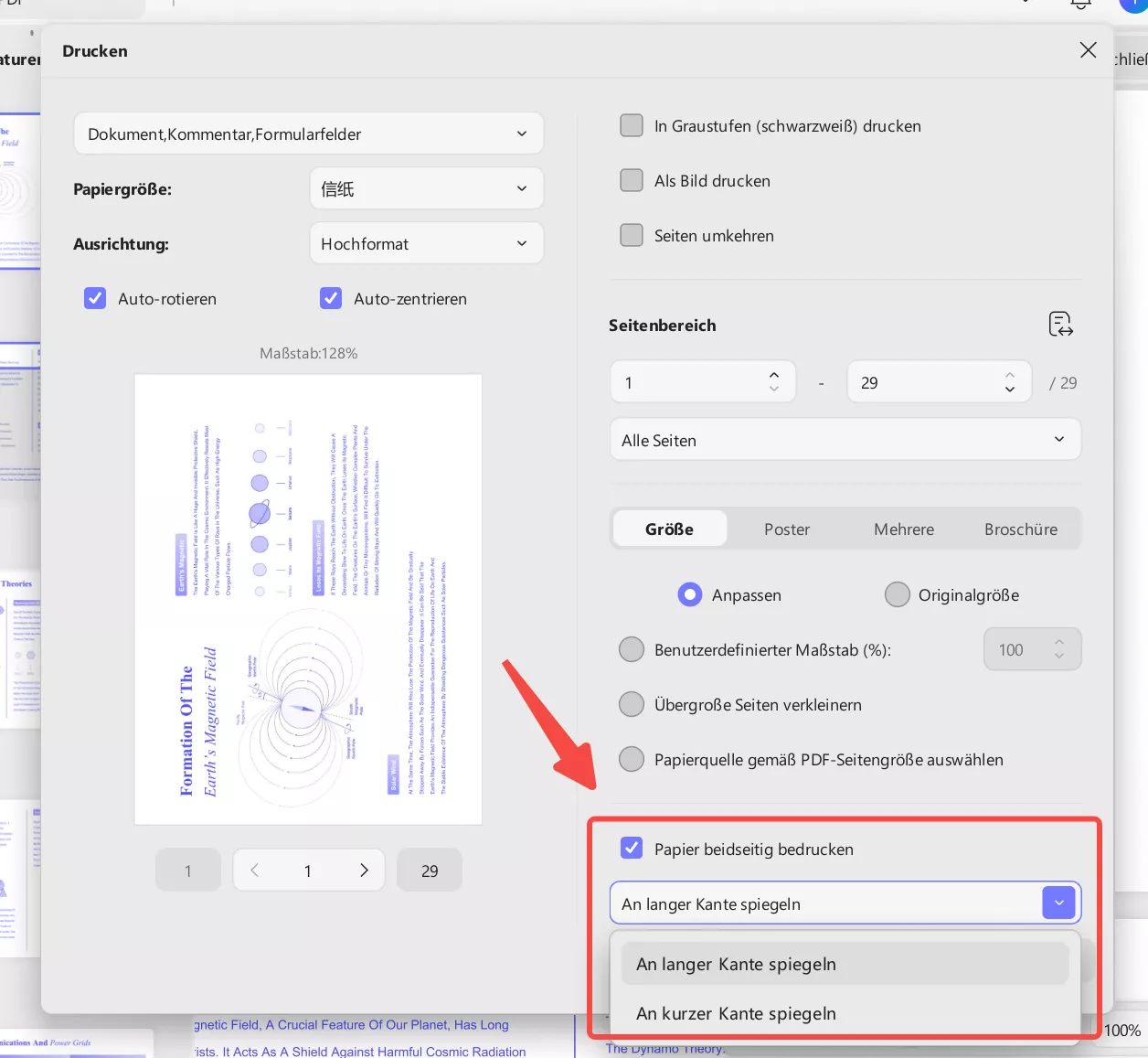The image size is (1148, 1058).
Task: Click first page button labeled 1
Action: point(188,871)
